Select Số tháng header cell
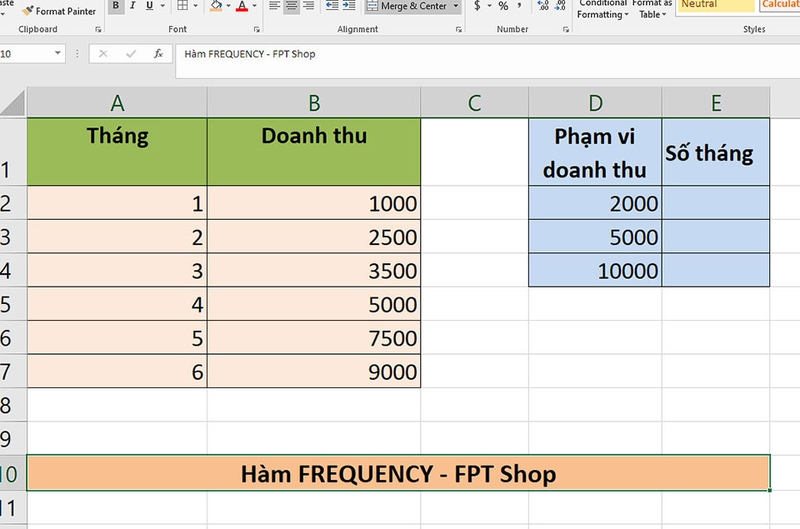The image size is (800, 529). click(716, 152)
